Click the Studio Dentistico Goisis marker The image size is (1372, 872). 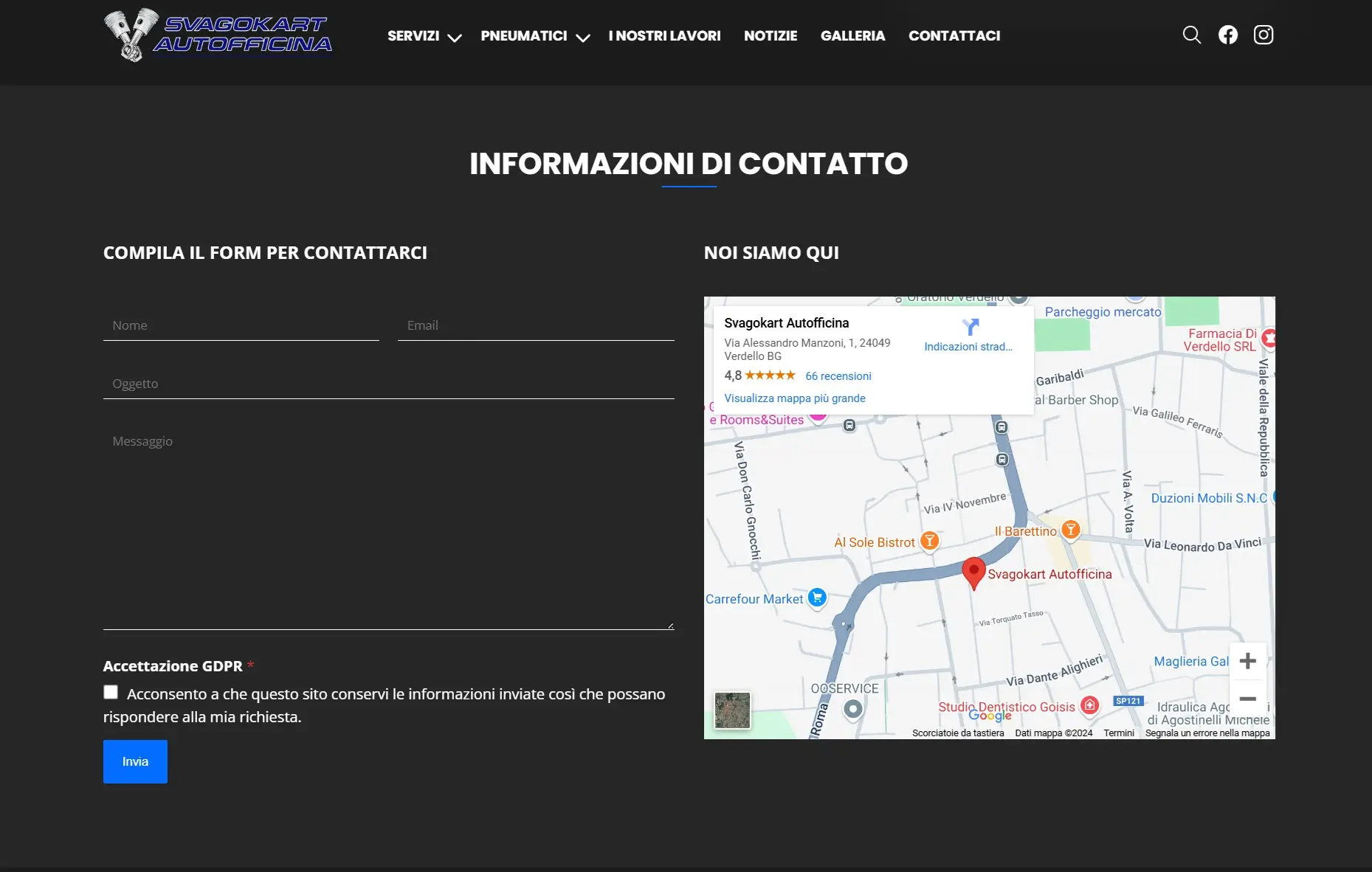(1089, 705)
